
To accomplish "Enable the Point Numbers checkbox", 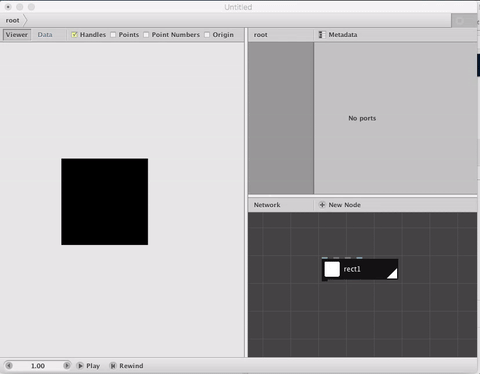I will pos(146,35).
